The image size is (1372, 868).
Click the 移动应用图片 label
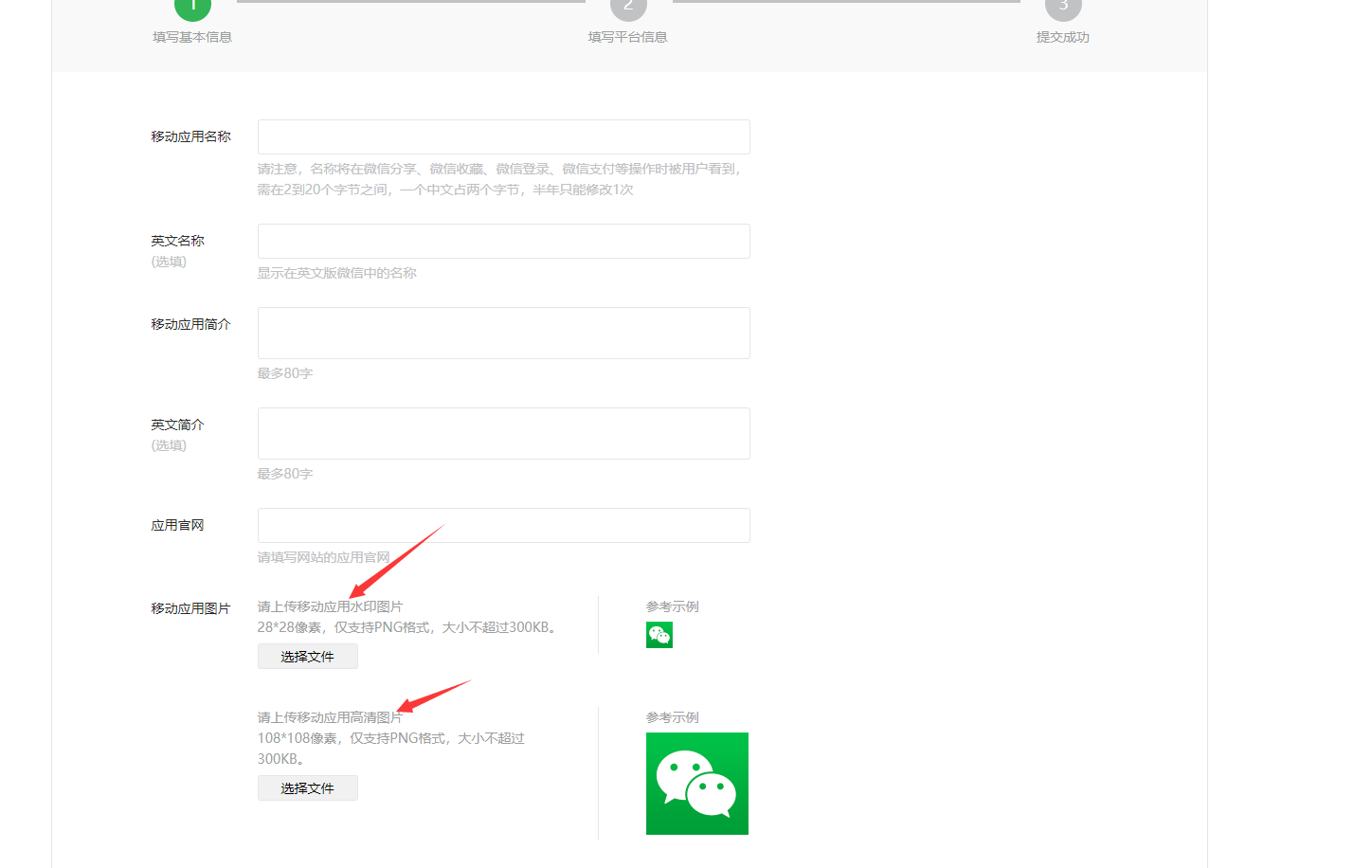coord(191,608)
